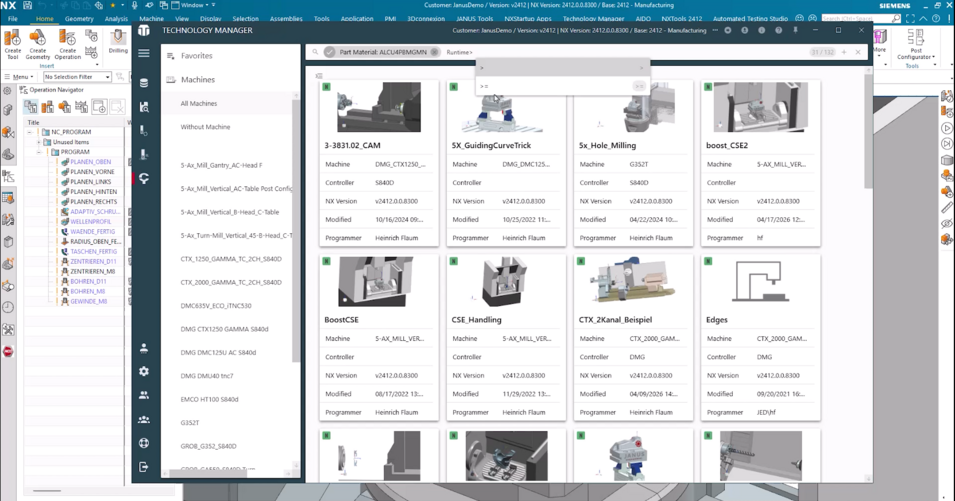Click the three dots icon in Technology Manager header
This screenshot has height=501, width=955.
715,30
